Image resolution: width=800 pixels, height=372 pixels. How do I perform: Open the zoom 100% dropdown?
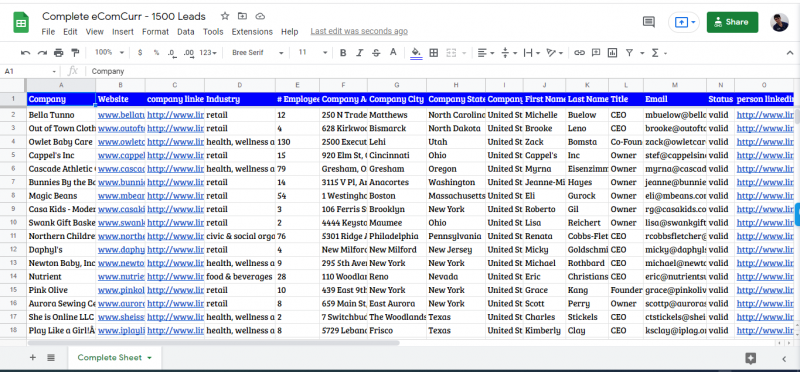109,53
